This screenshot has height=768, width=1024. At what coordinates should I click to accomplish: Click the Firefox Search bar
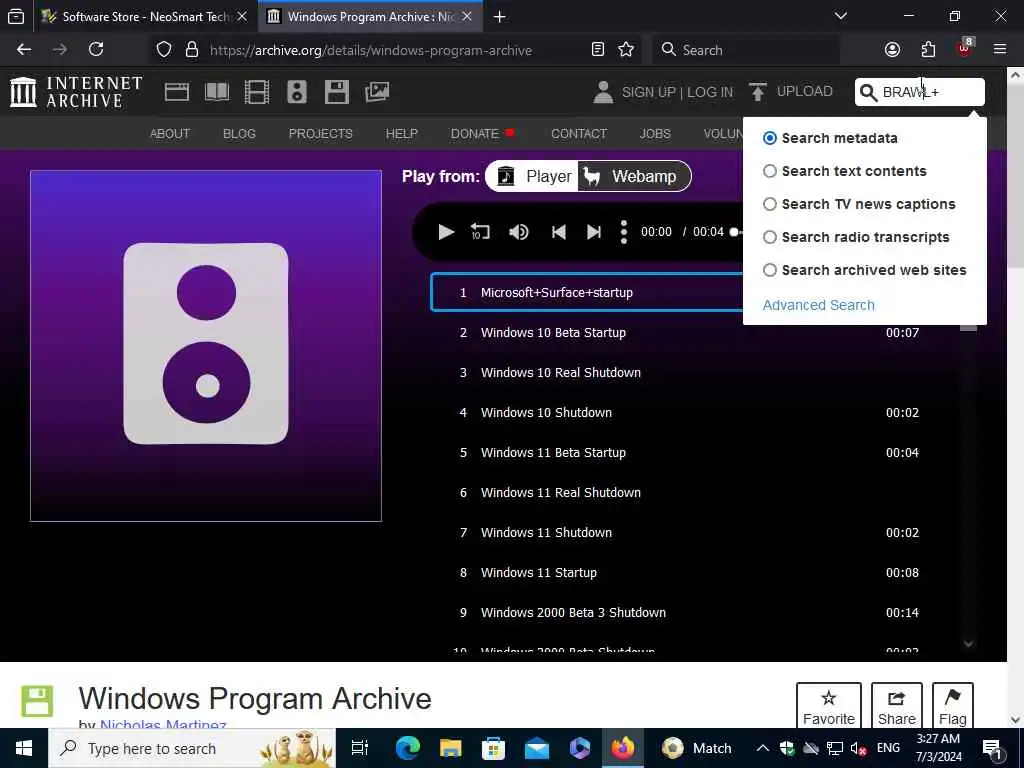point(746,50)
